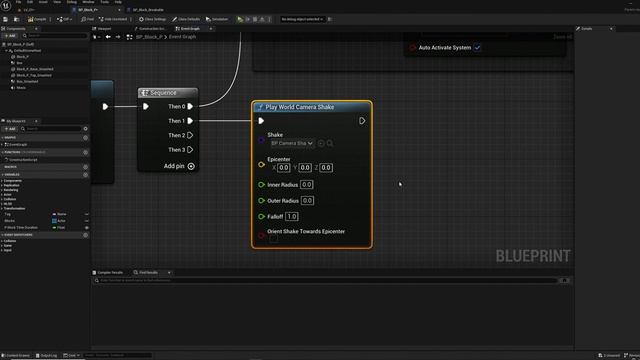
Task: Click the Actor type color swatch for Blocks variable
Action: [x=54, y=221]
